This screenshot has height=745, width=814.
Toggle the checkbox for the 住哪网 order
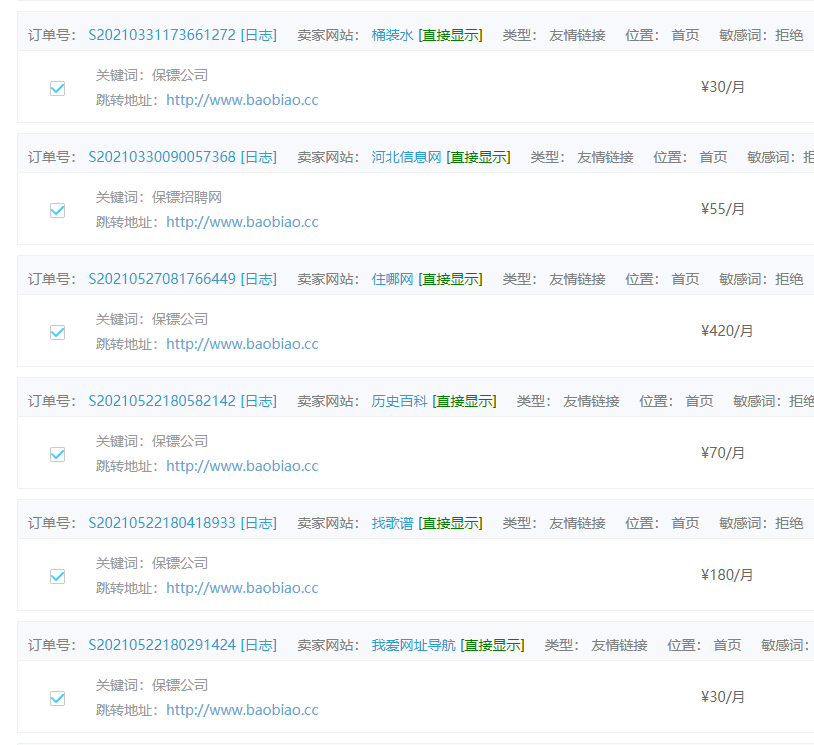57,332
